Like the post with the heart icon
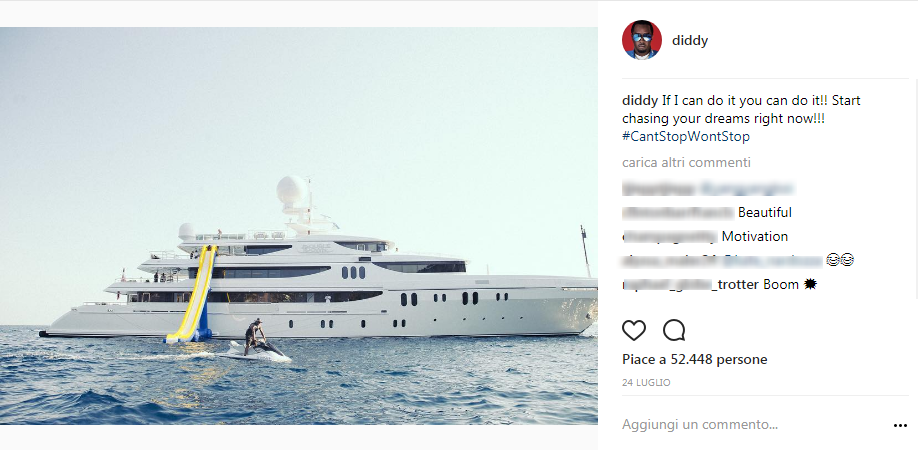 pyautogui.click(x=634, y=331)
